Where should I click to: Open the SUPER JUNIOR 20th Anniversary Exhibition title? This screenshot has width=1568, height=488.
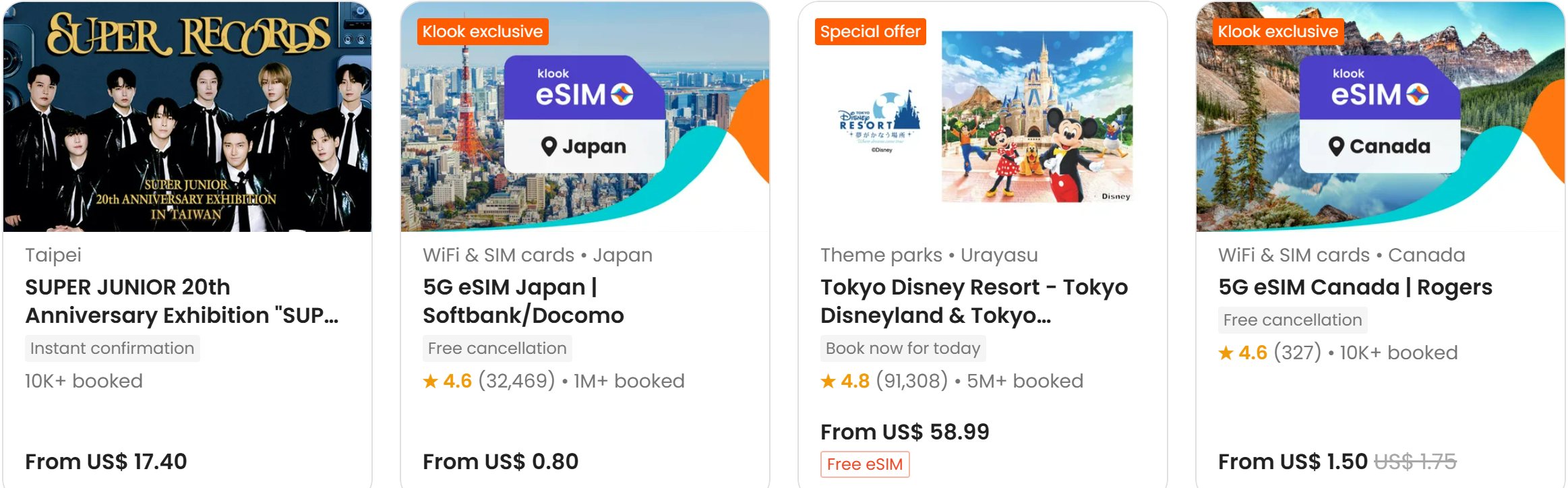tap(182, 301)
